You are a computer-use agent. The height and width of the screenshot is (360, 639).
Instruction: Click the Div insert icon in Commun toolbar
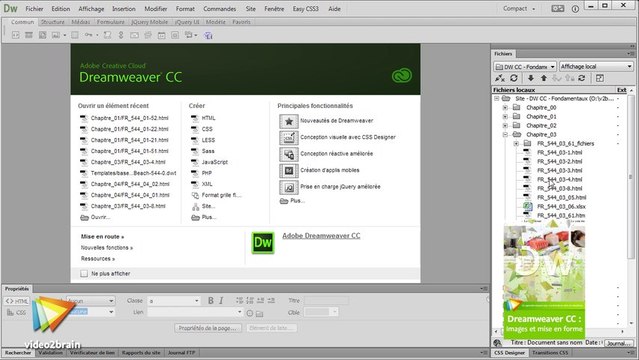click(15, 35)
